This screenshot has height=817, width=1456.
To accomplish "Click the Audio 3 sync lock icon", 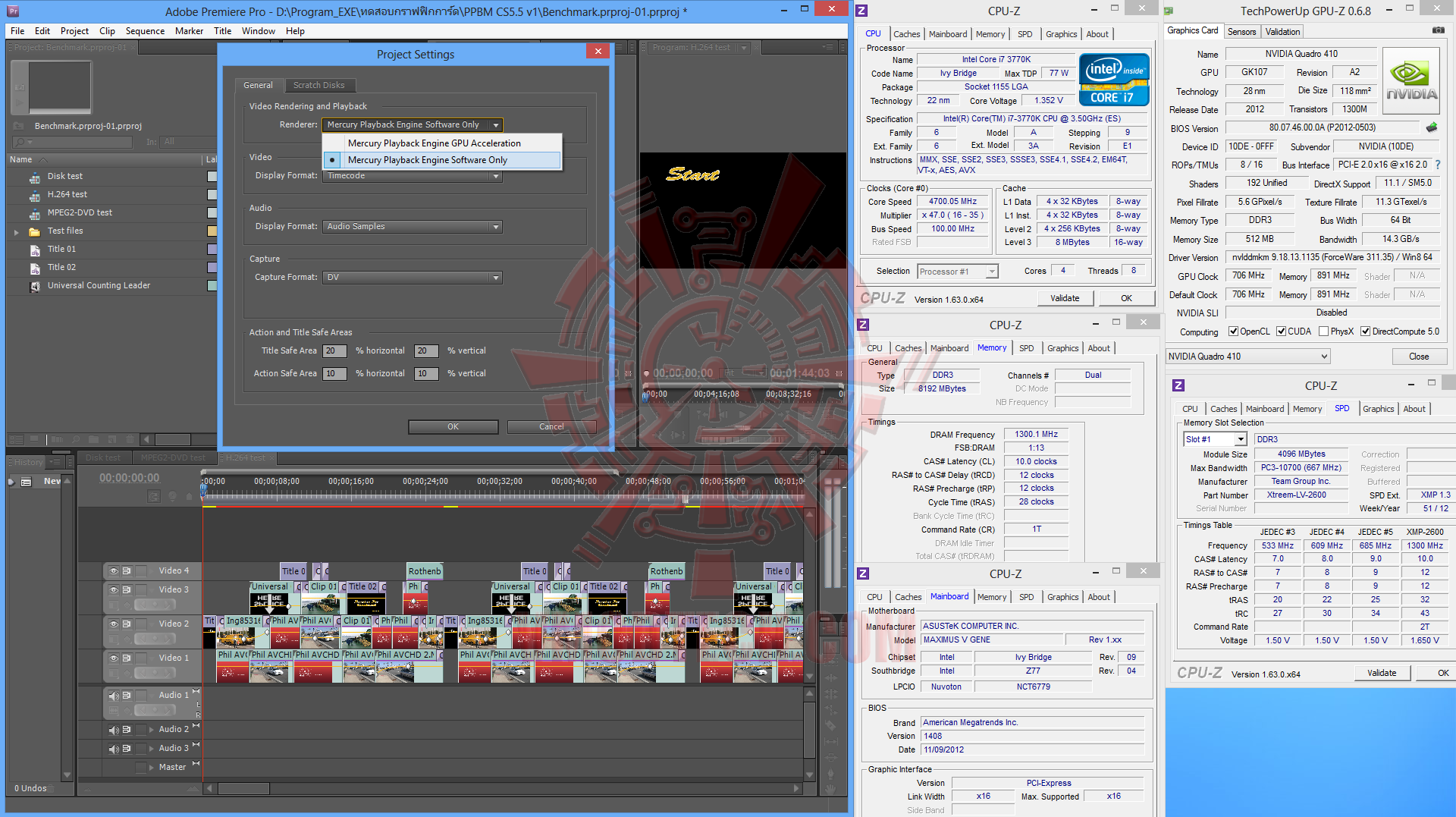I will point(127,749).
